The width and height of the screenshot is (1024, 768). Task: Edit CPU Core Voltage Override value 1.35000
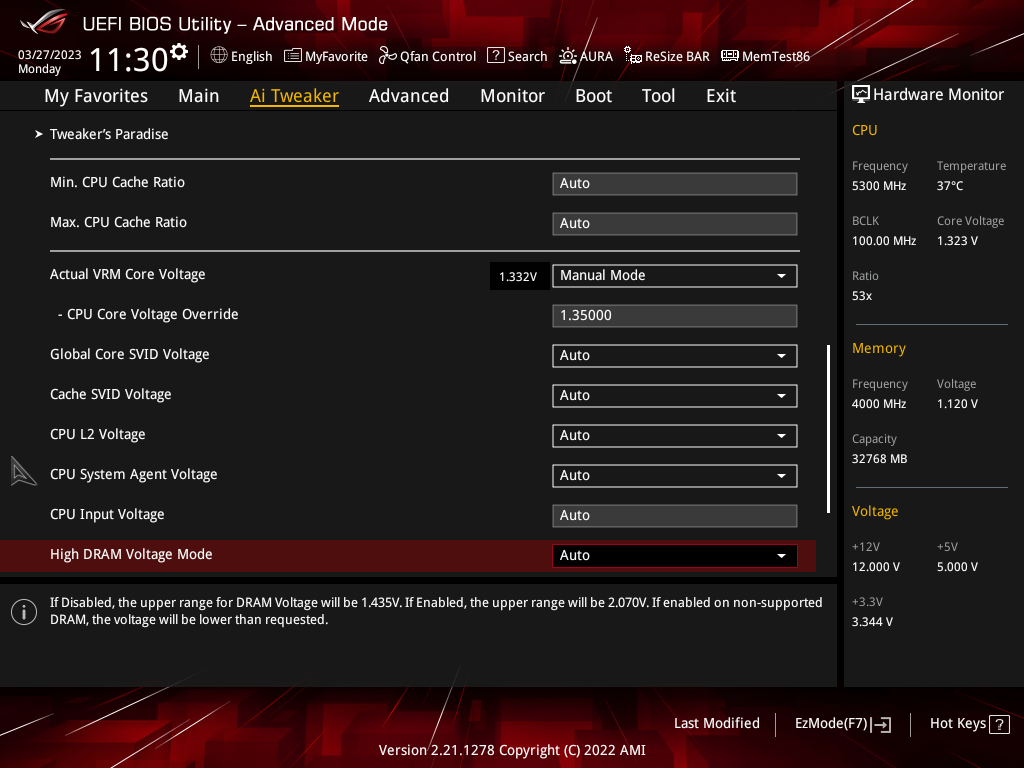pyautogui.click(x=675, y=315)
